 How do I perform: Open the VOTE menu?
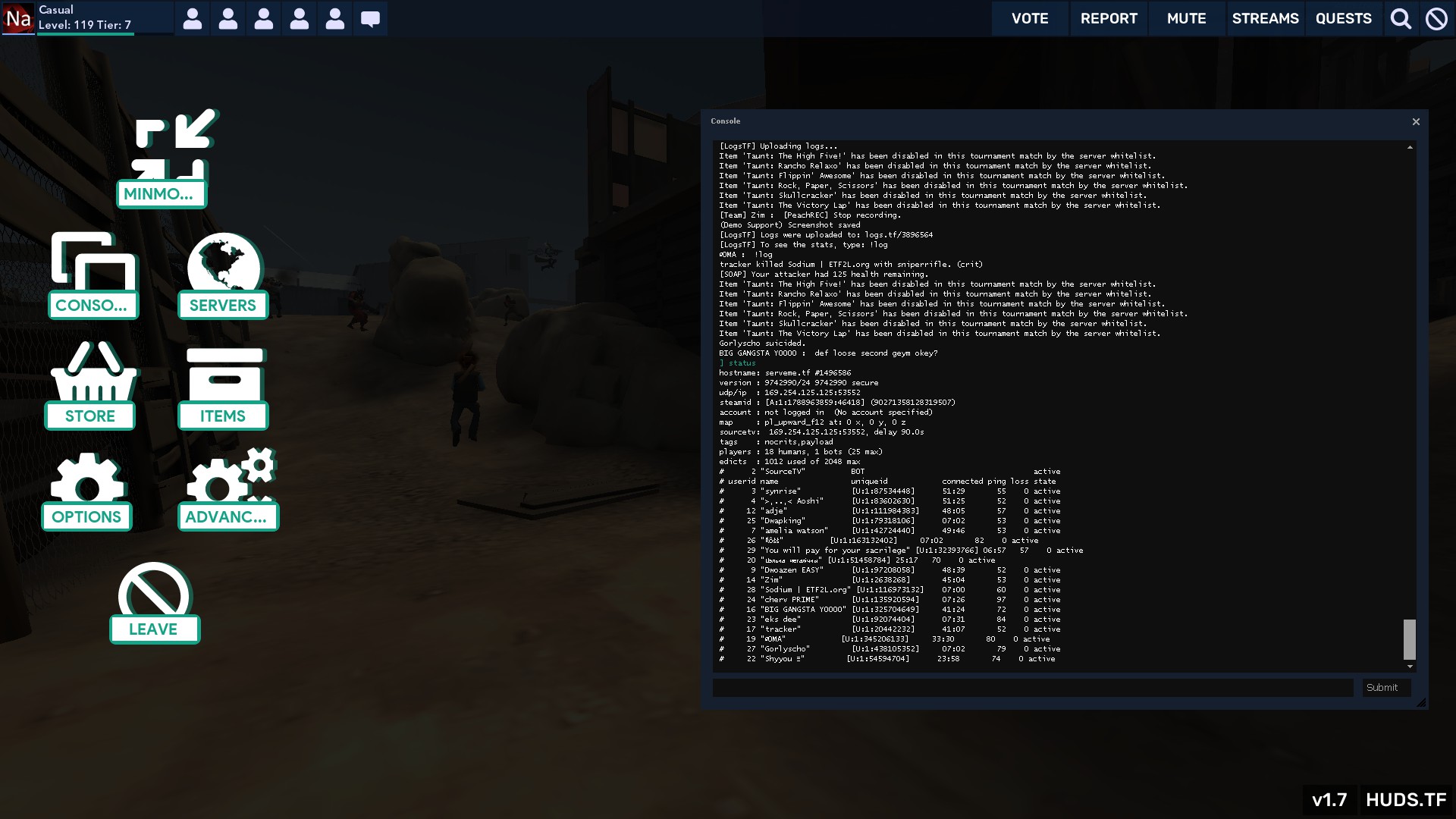coord(1030,18)
